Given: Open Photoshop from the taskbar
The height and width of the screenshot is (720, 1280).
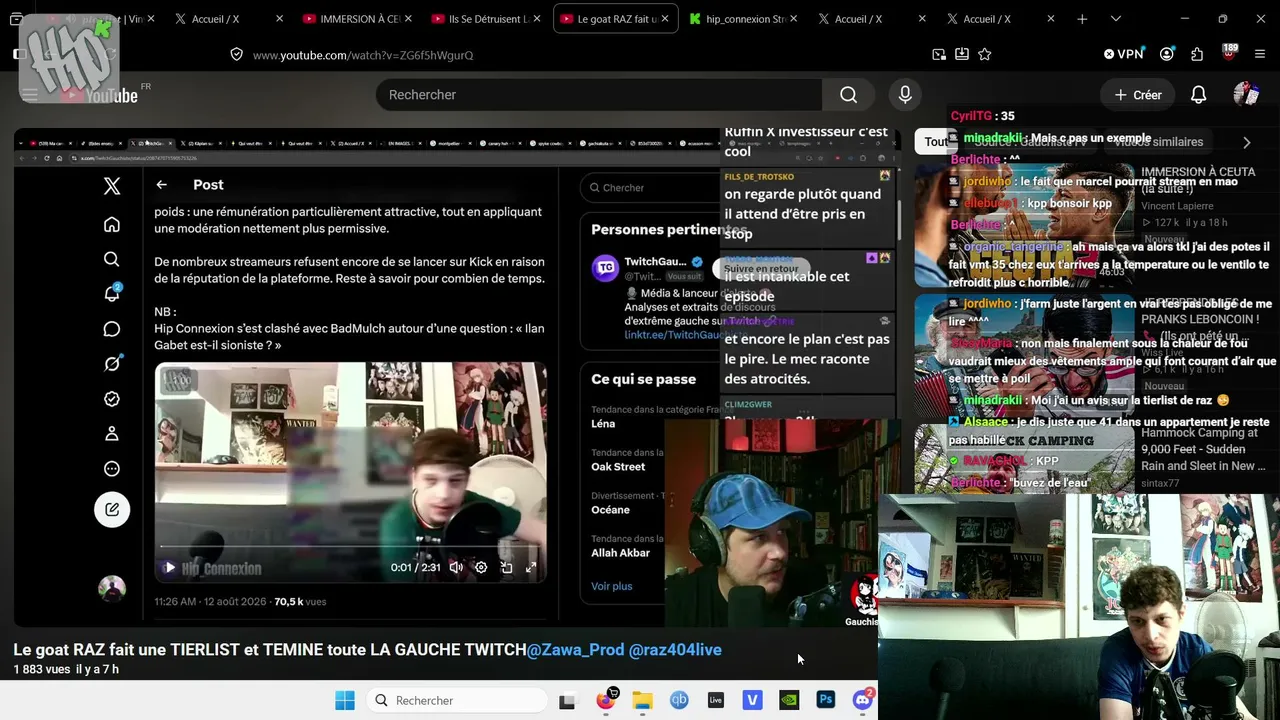Looking at the screenshot, I should [x=826, y=700].
